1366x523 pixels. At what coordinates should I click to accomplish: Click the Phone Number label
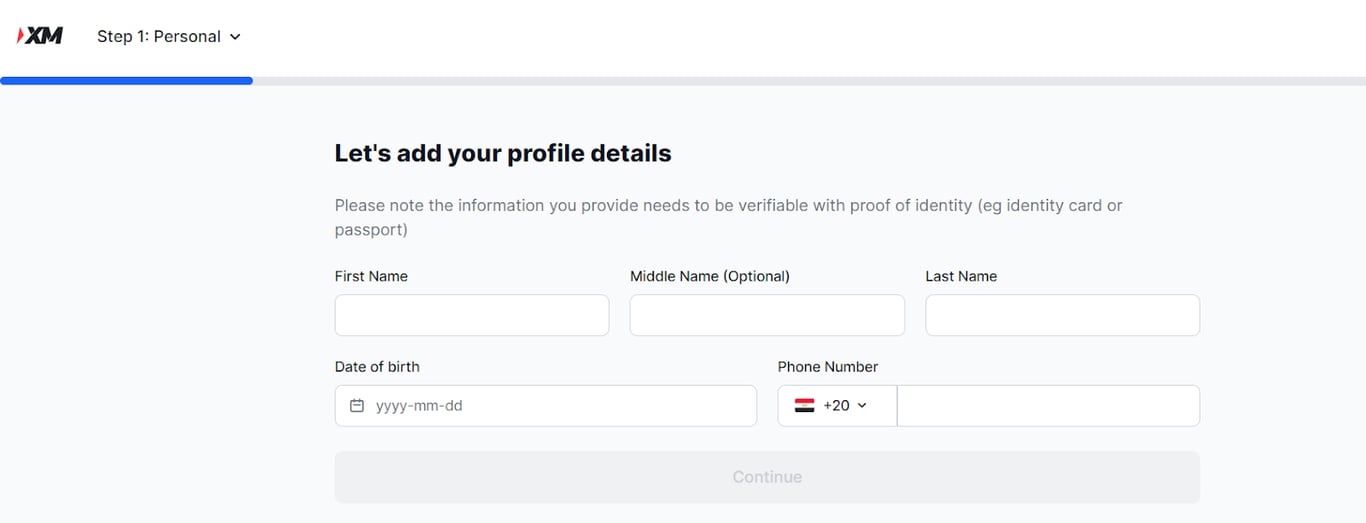tap(828, 367)
